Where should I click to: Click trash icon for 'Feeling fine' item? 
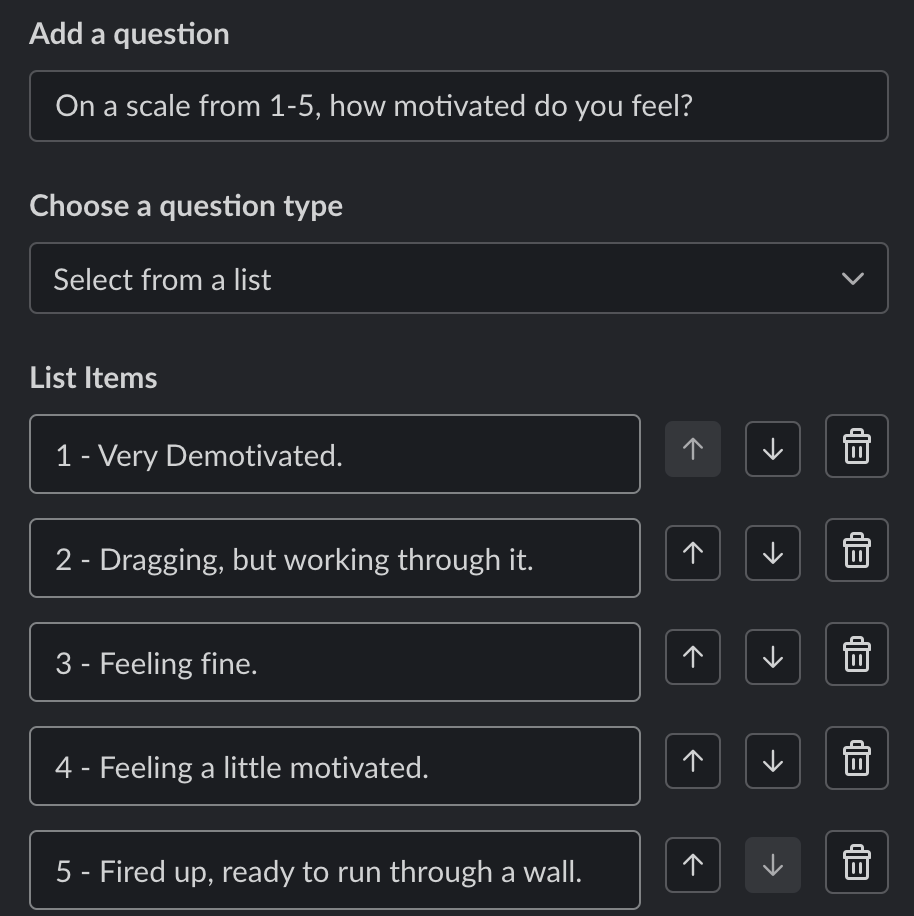tap(856, 654)
